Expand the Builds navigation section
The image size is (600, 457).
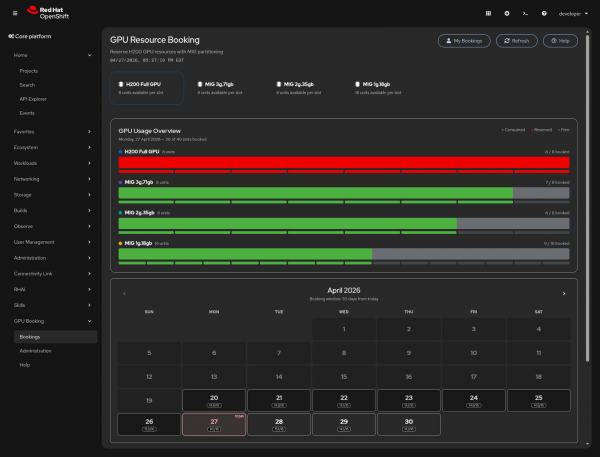click(52, 211)
